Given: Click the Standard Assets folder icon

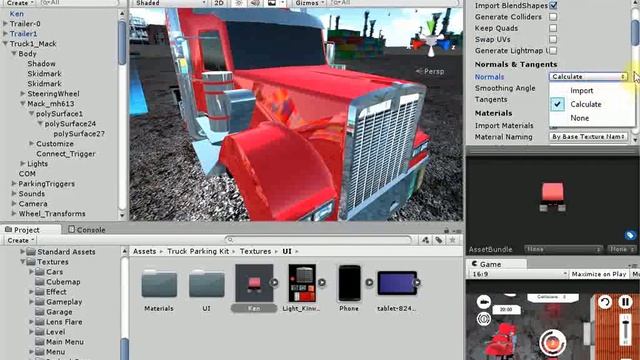Looking at the screenshot, I should point(31,252).
